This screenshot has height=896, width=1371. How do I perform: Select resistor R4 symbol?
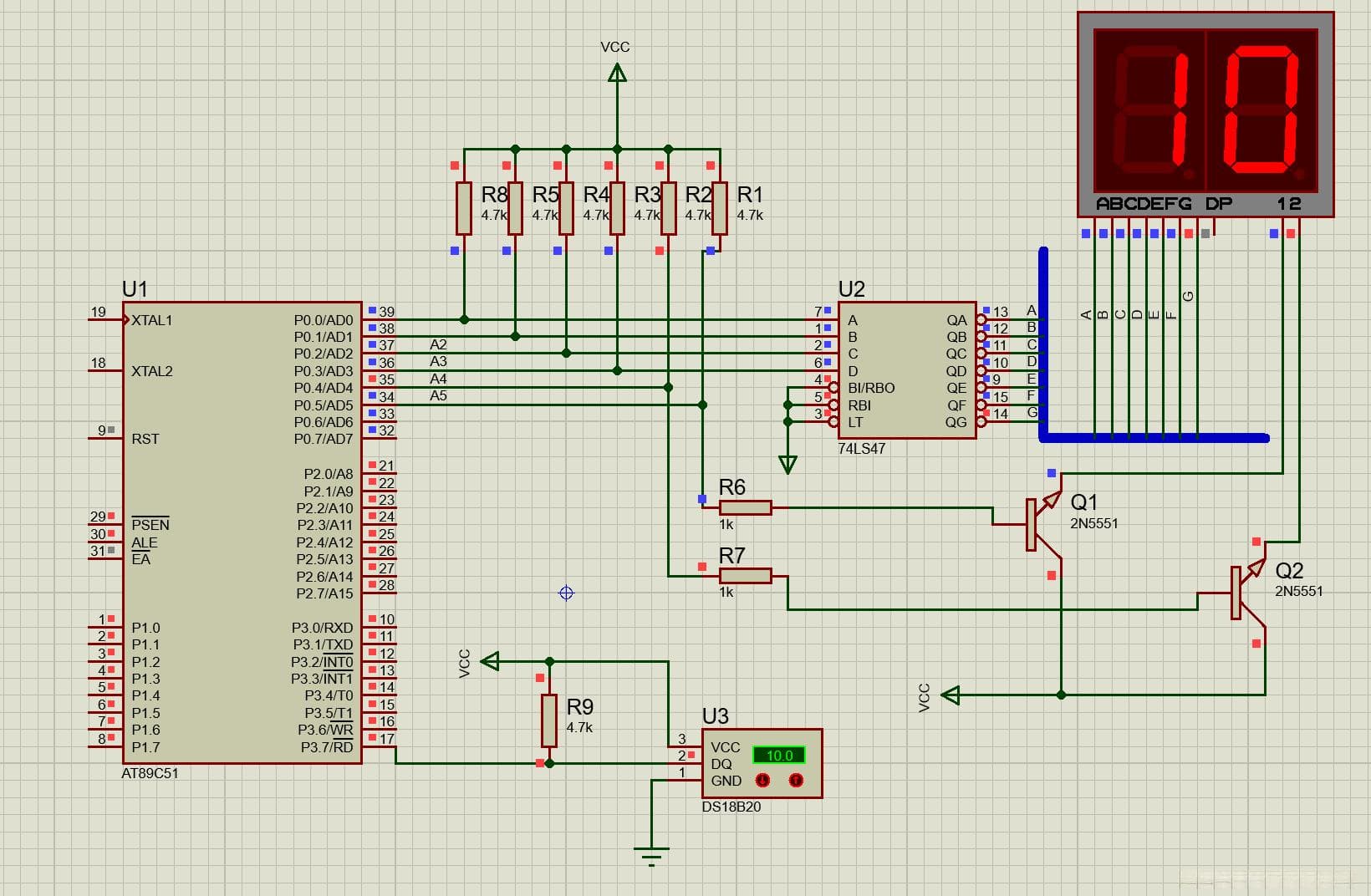pyautogui.click(x=566, y=208)
